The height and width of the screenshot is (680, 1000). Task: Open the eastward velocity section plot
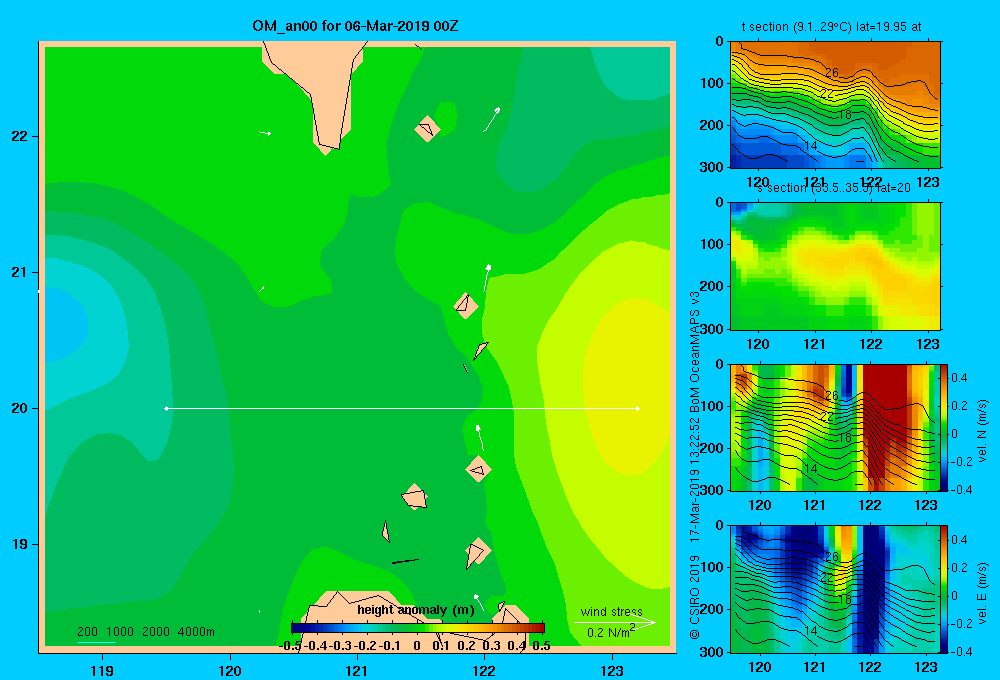click(x=835, y=589)
